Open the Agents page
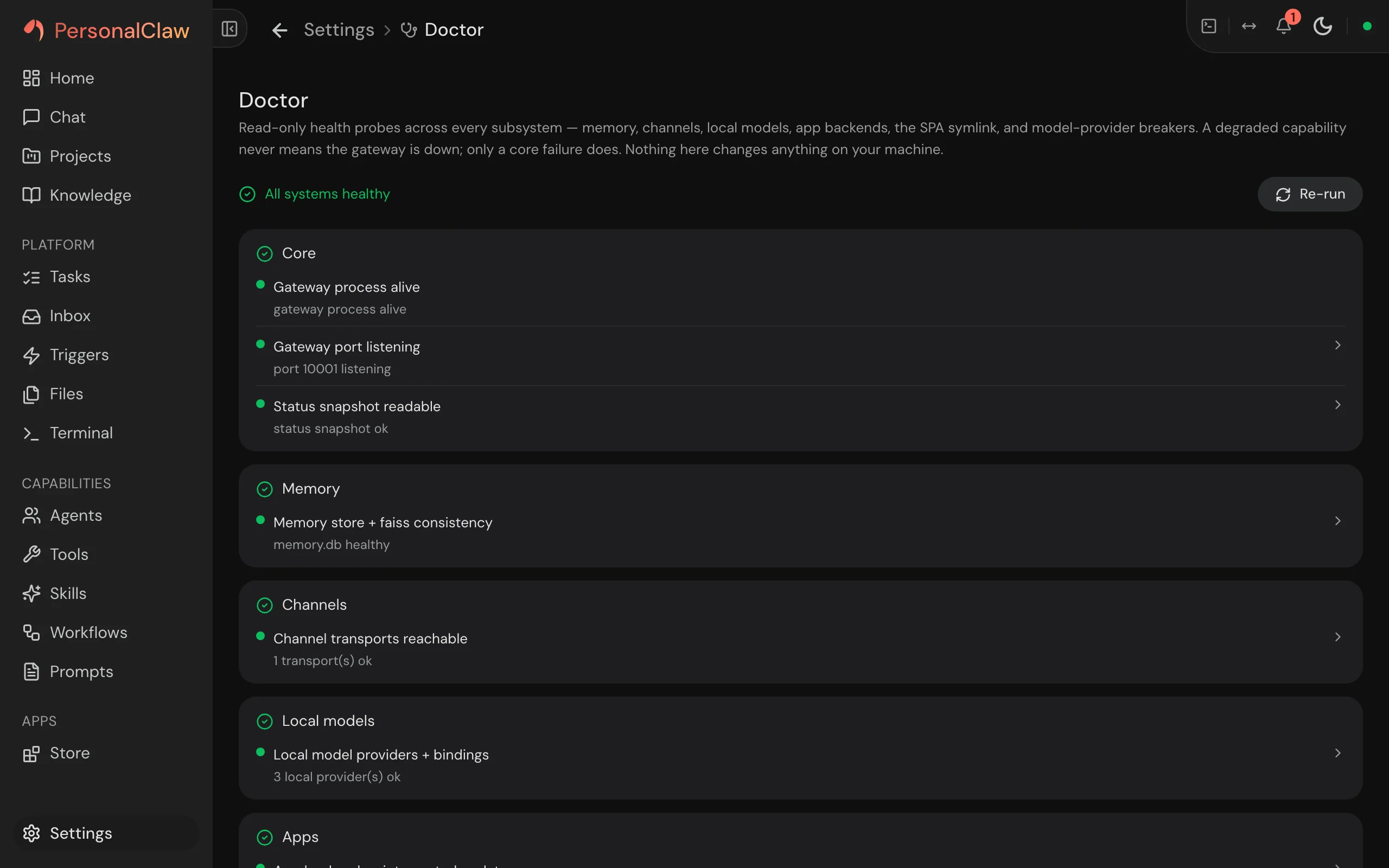Screen dimensions: 1389x868 point(106,515)
